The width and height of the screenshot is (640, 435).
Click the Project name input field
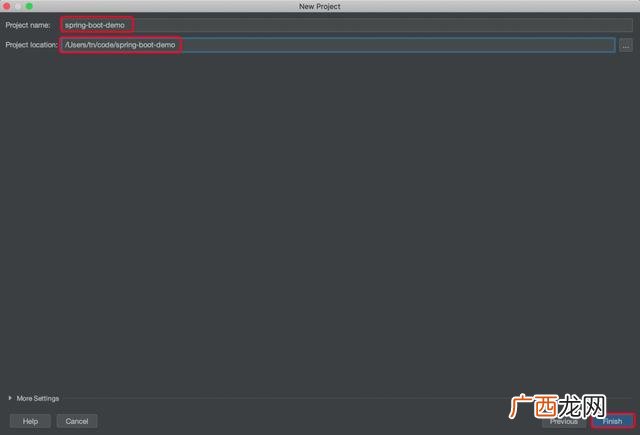[x=346, y=25]
